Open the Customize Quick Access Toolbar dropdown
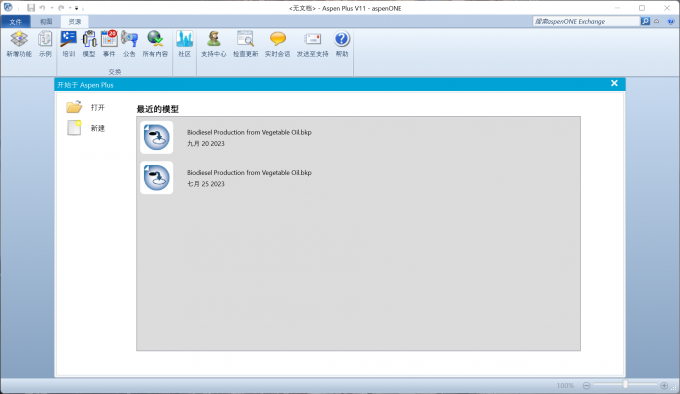This screenshot has width=680, height=394. tap(76, 8)
